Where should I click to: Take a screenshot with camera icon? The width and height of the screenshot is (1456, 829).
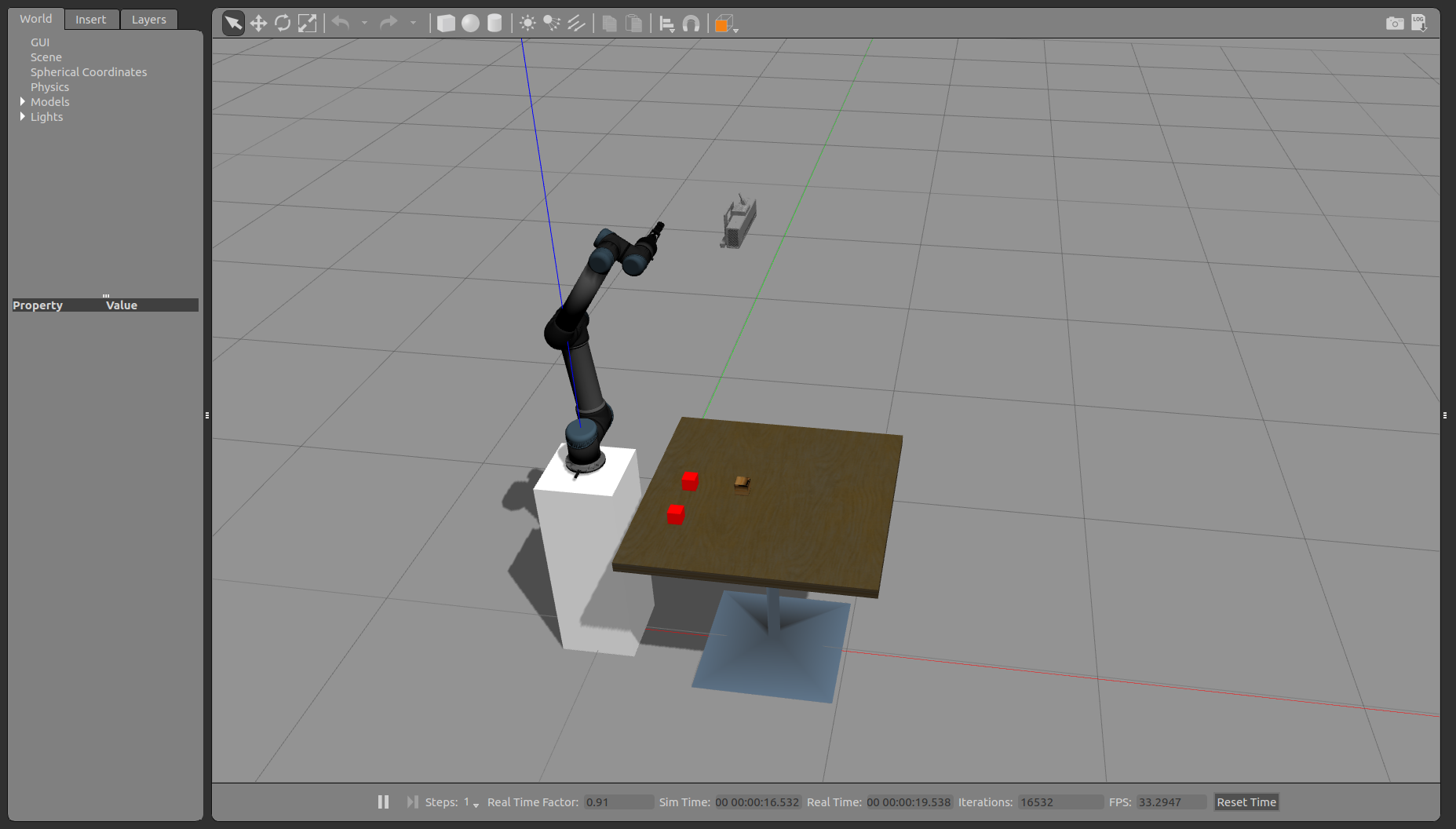[1395, 24]
